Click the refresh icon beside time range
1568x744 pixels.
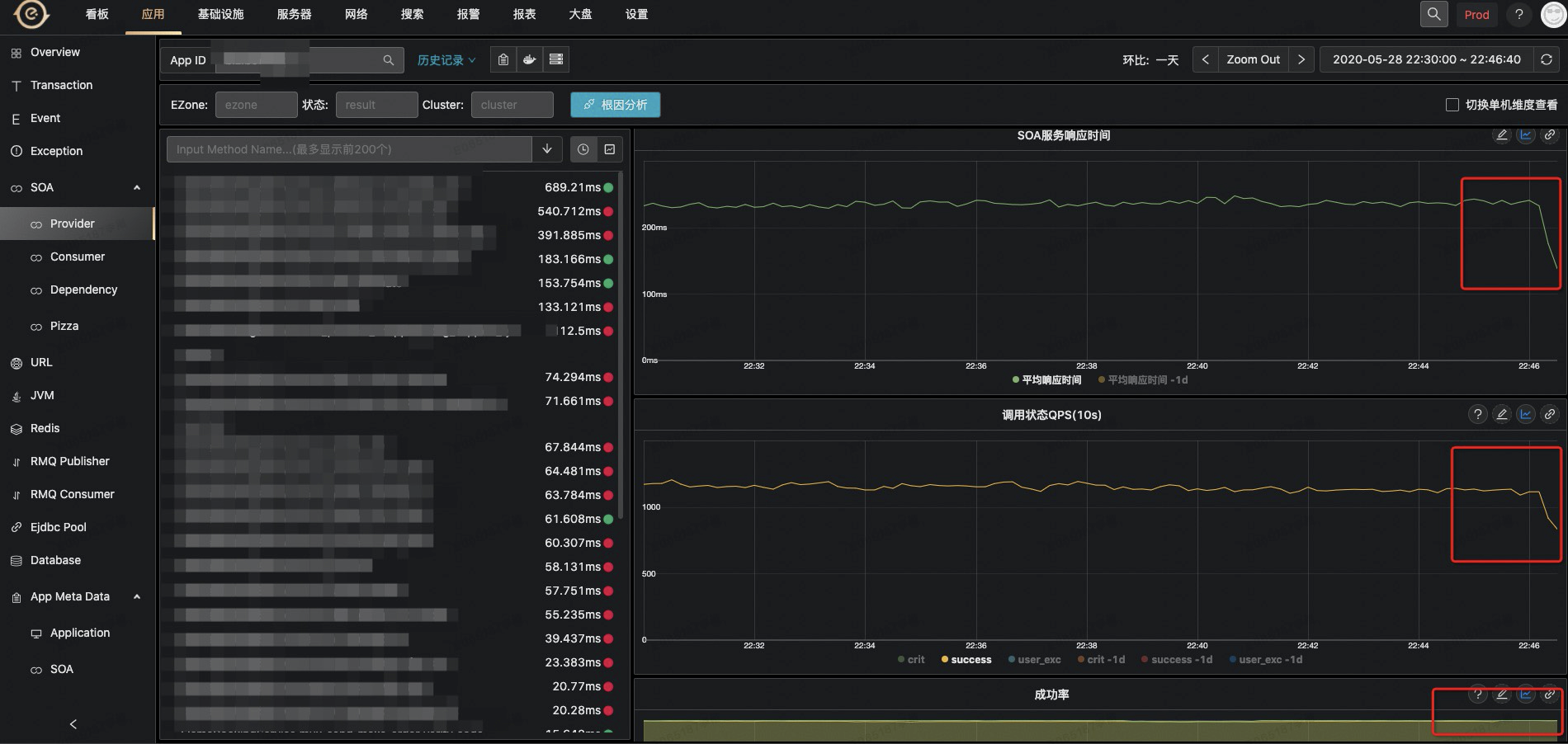tap(1547, 59)
